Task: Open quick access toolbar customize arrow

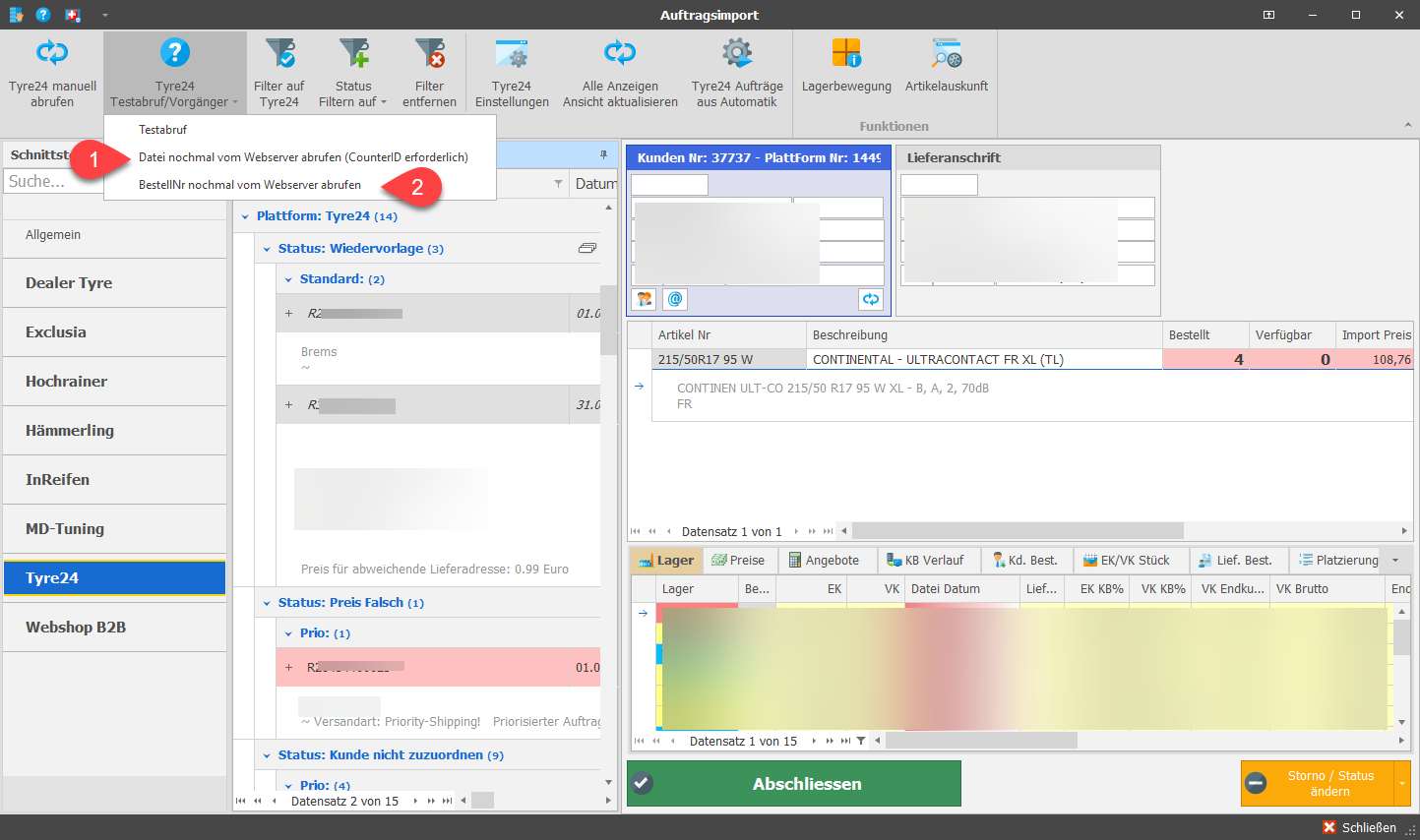Action: point(104,15)
